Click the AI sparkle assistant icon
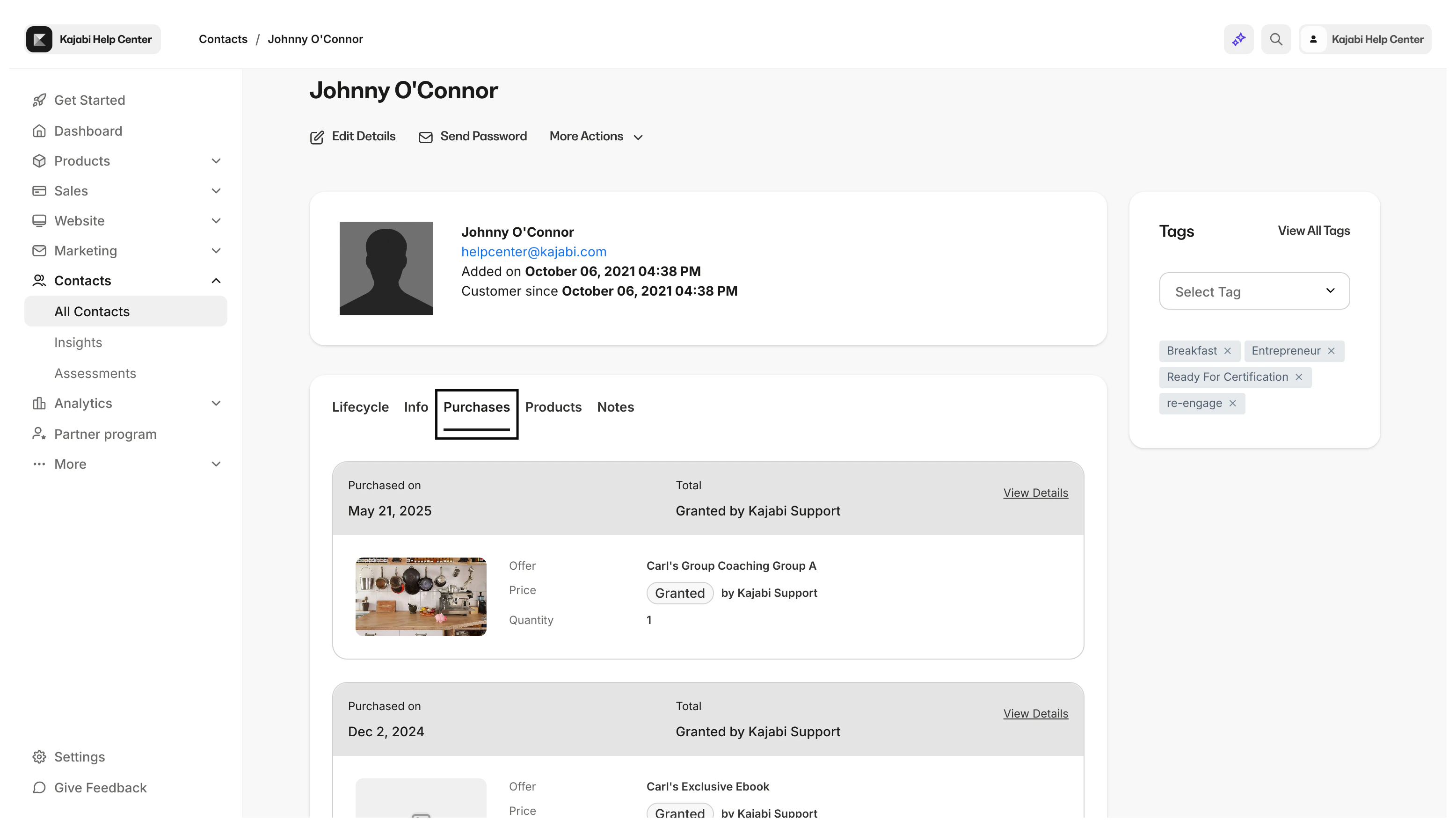The width and height of the screenshot is (1456, 827). (x=1238, y=39)
